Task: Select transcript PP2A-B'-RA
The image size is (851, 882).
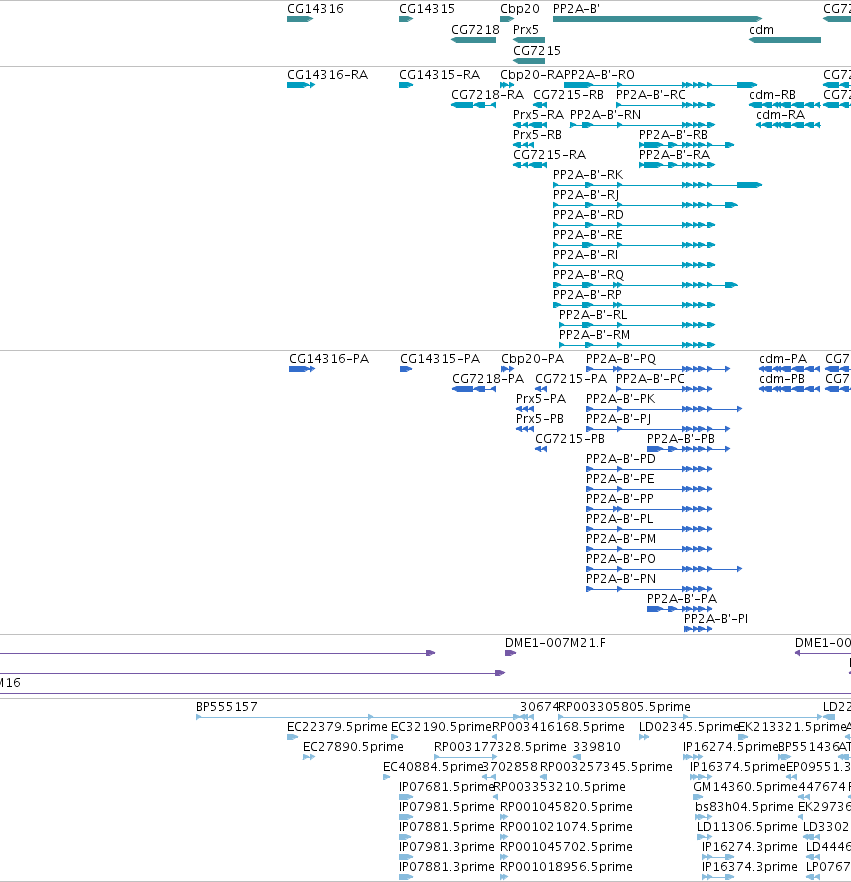Action: (674, 155)
